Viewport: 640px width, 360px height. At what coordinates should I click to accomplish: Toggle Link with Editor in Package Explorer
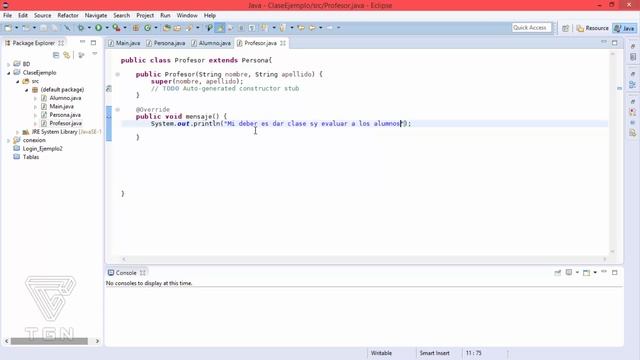(67, 55)
